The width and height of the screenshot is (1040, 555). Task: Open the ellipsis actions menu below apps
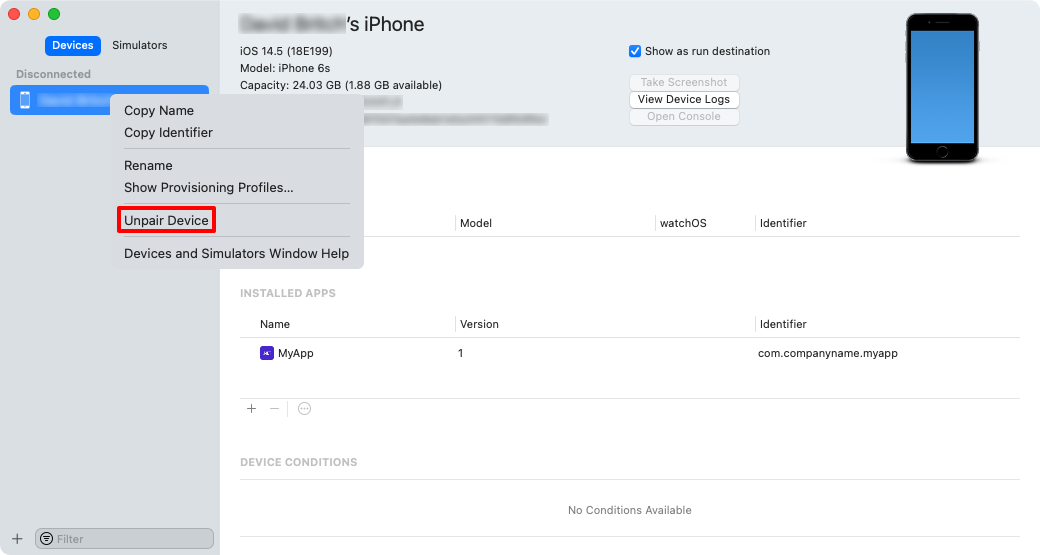click(x=304, y=408)
